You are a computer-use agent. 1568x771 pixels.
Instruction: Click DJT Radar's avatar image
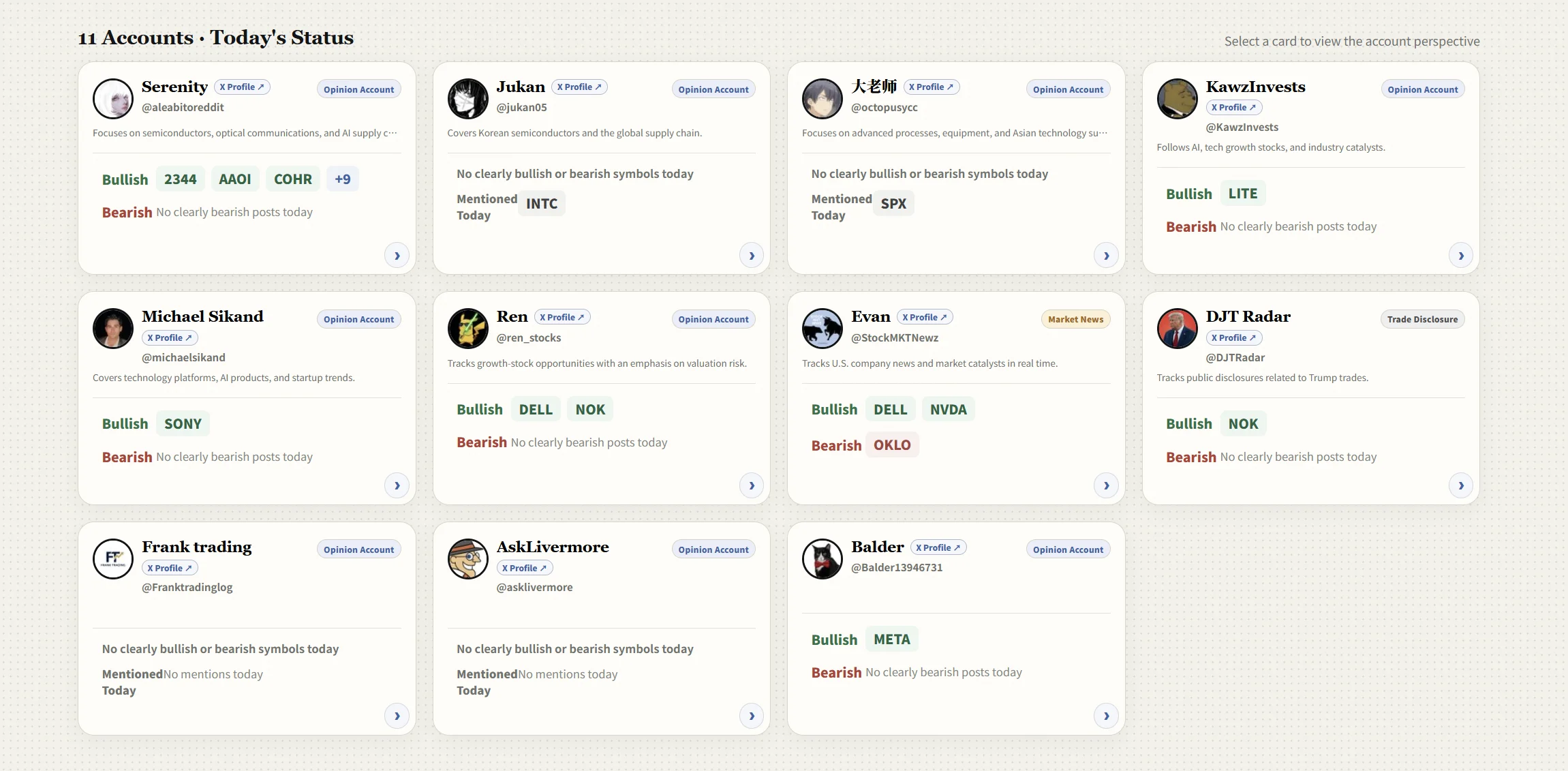tap(1178, 329)
